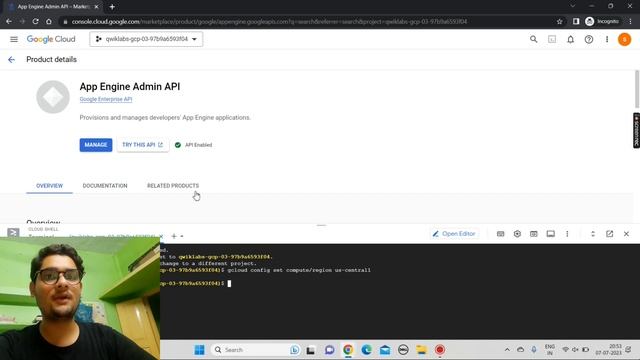The width and height of the screenshot is (640, 360).
Task: Add a new Cloud Shell tab
Action: (x=174, y=236)
